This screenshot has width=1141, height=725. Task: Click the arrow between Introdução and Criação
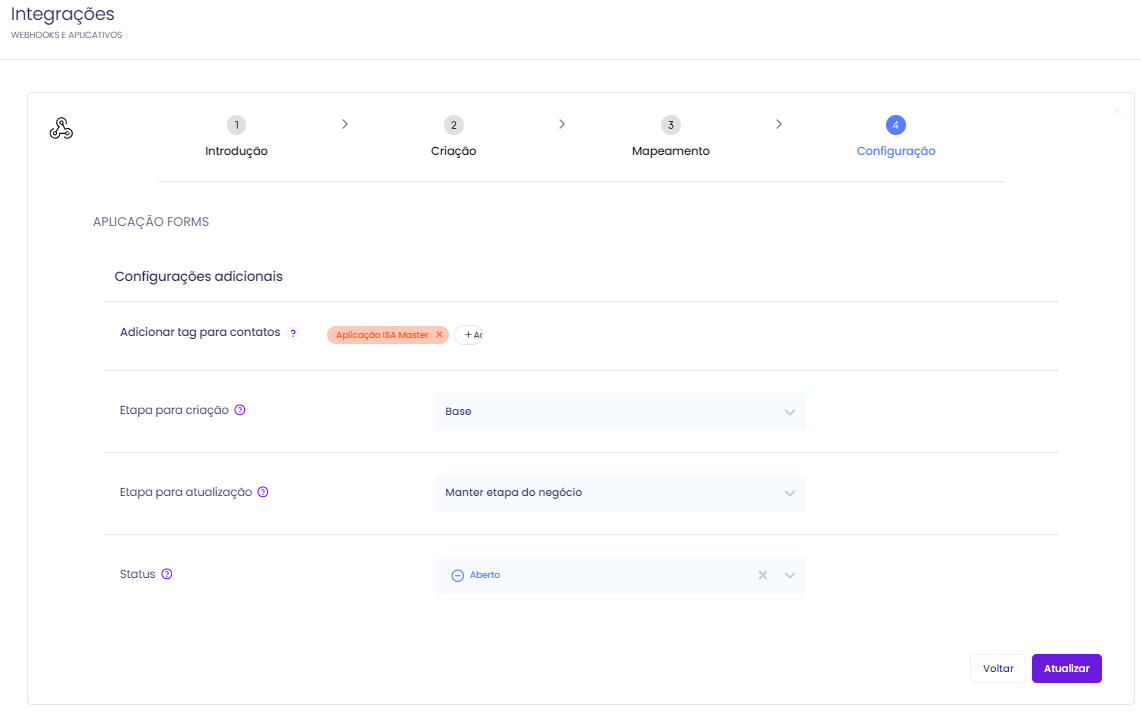345,124
